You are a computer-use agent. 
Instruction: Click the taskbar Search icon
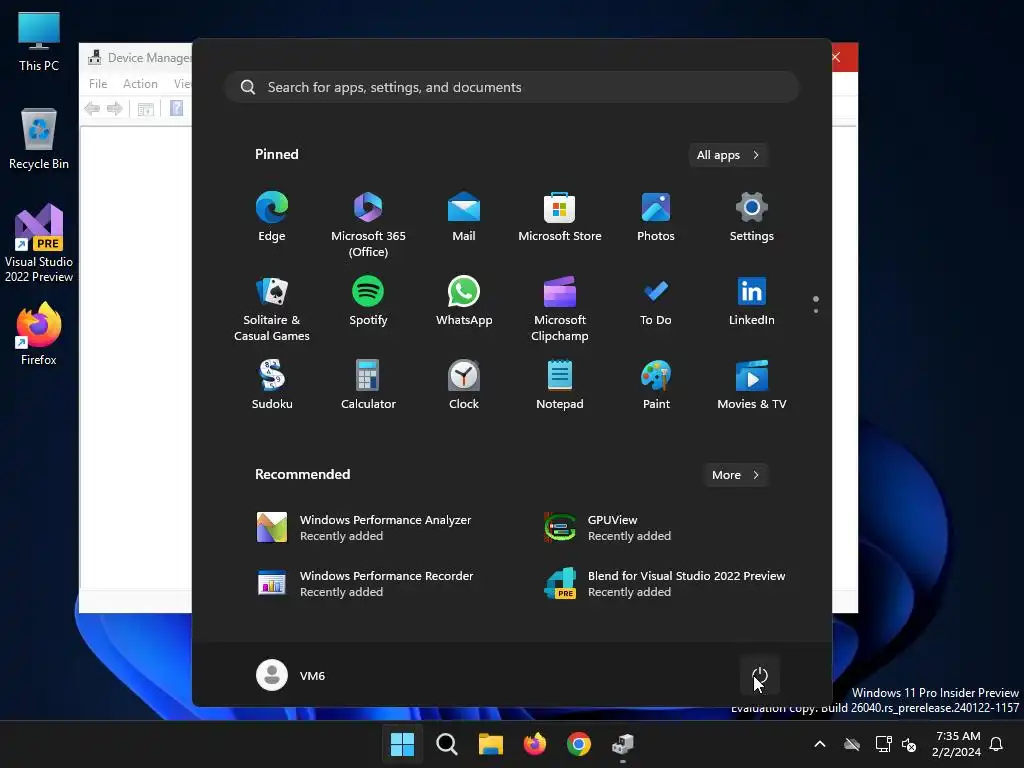[x=447, y=744]
